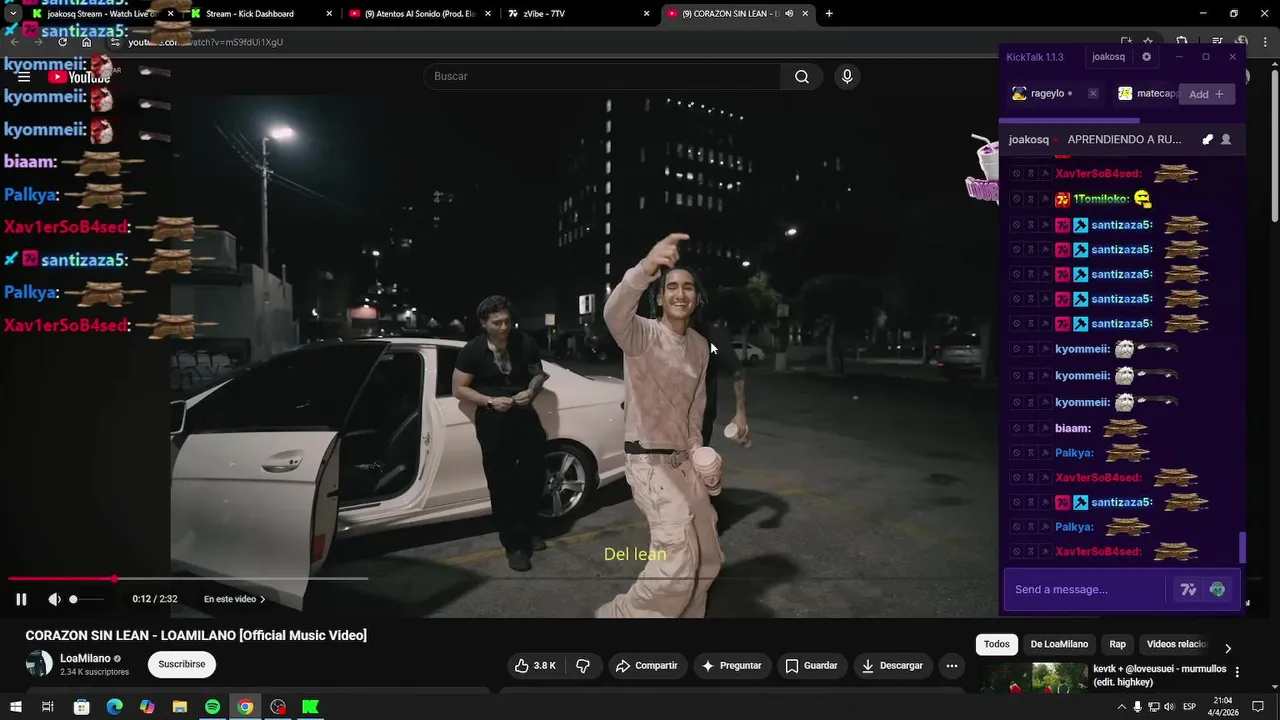Image resolution: width=1280 pixels, height=720 pixels.
Task: Click the YouTube search magnifier button
Action: [x=802, y=76]
